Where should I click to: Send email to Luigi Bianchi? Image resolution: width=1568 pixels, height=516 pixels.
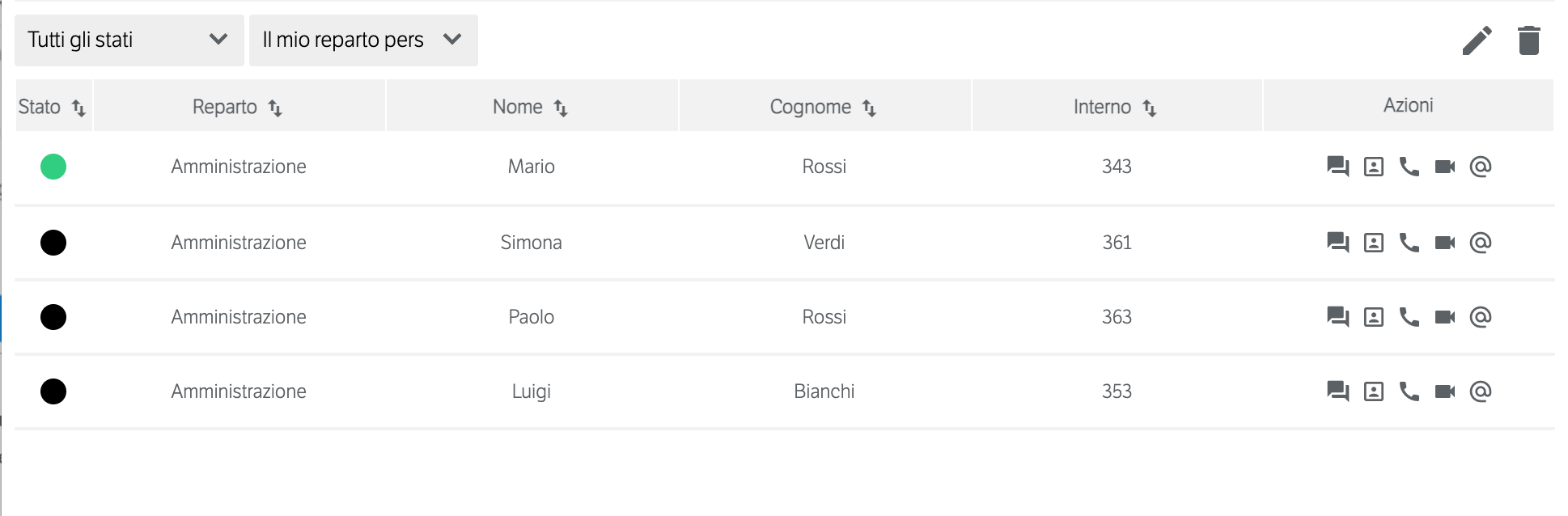click(x=1480, y=391)
